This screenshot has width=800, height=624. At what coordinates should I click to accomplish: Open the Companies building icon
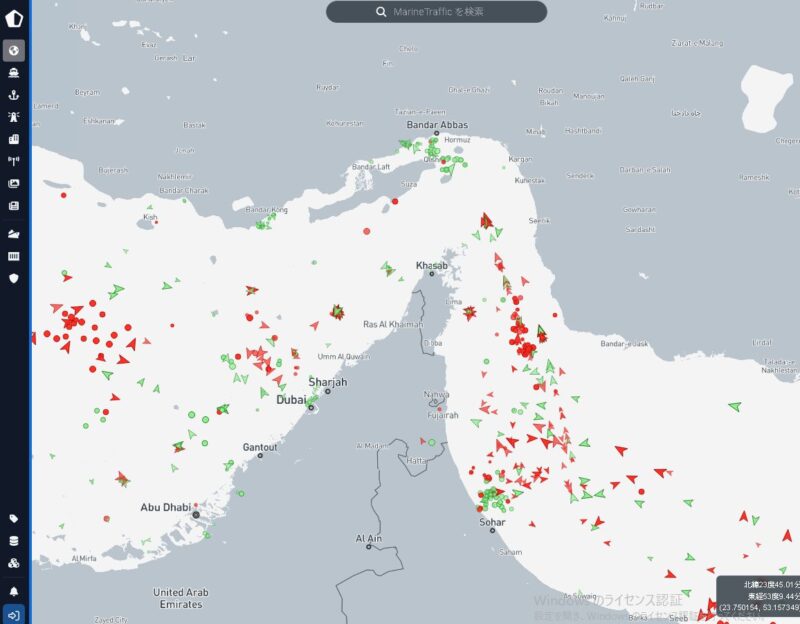pos(14,139)
